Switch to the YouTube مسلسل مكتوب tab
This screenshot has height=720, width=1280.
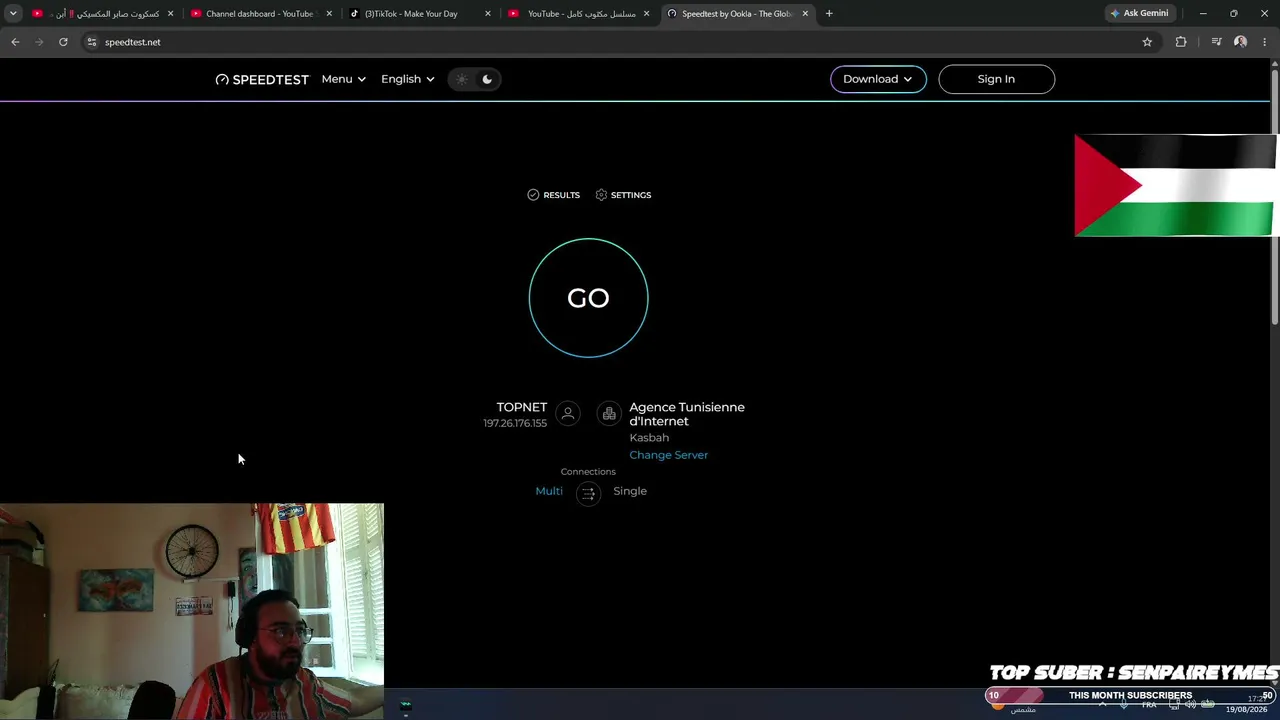click(580, 14)
